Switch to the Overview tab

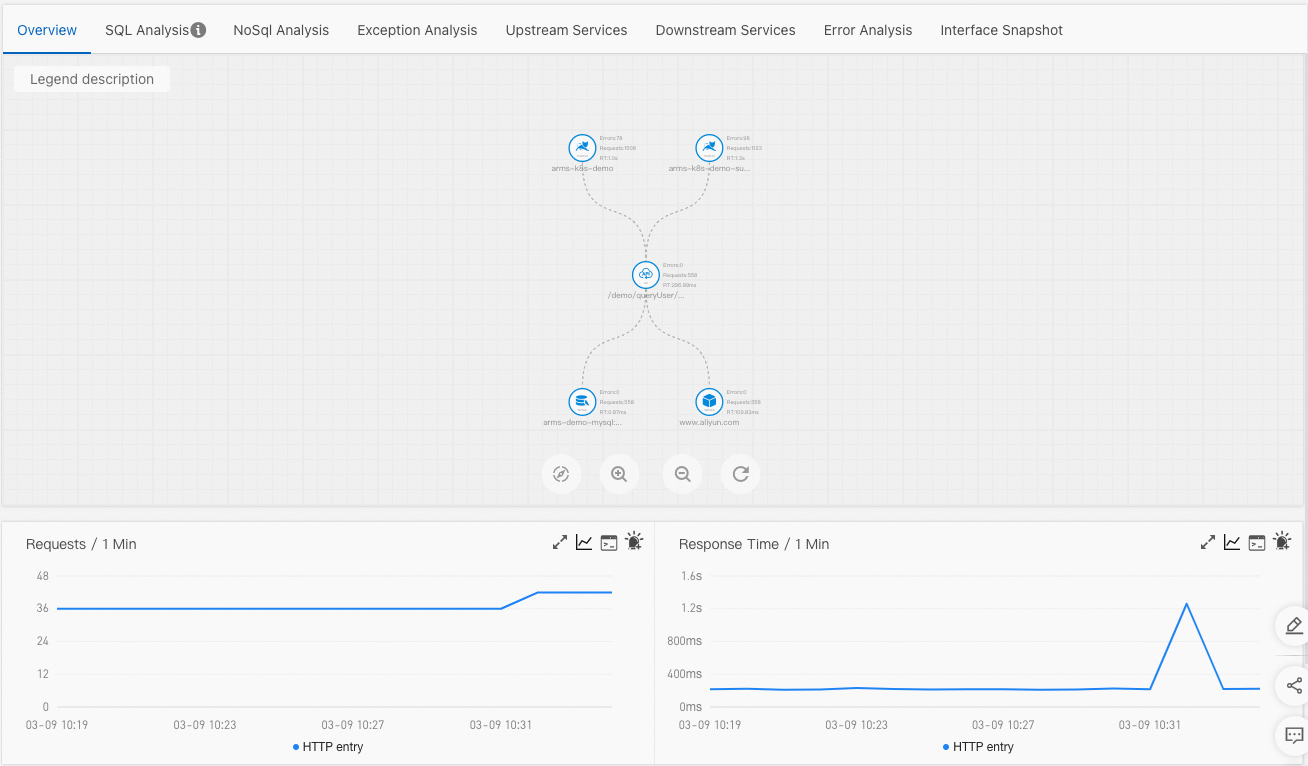[x=47, y=30]
